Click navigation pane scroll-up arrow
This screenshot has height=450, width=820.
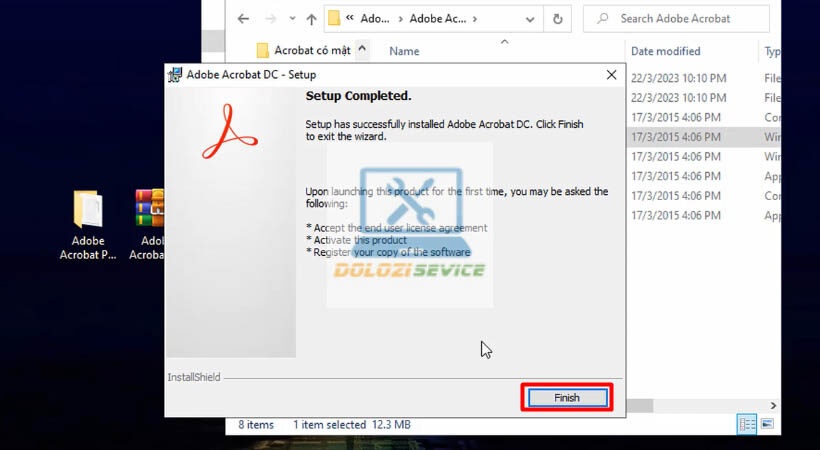click(362, 49)
